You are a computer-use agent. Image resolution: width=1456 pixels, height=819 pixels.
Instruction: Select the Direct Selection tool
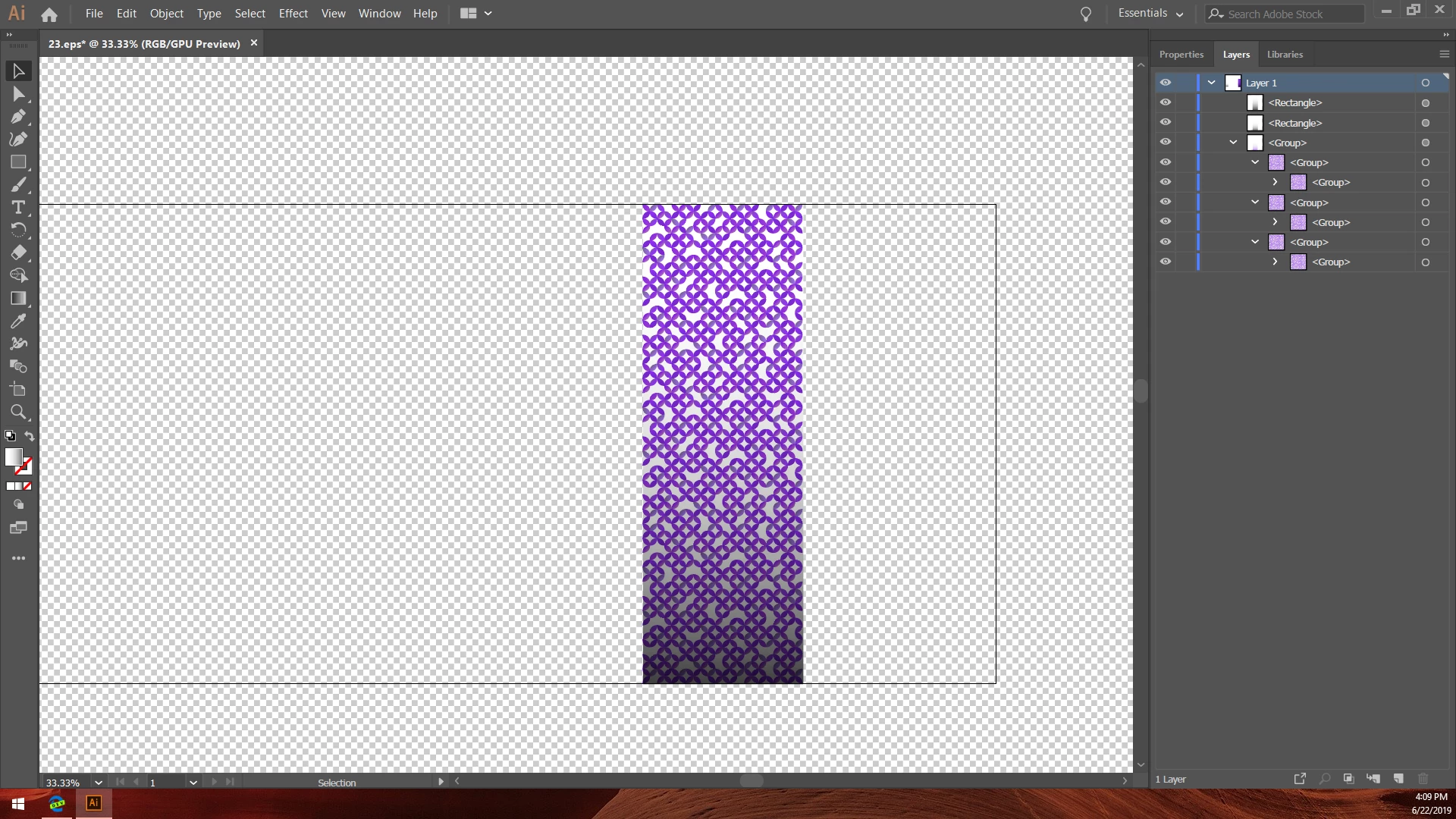click(18, 94)
